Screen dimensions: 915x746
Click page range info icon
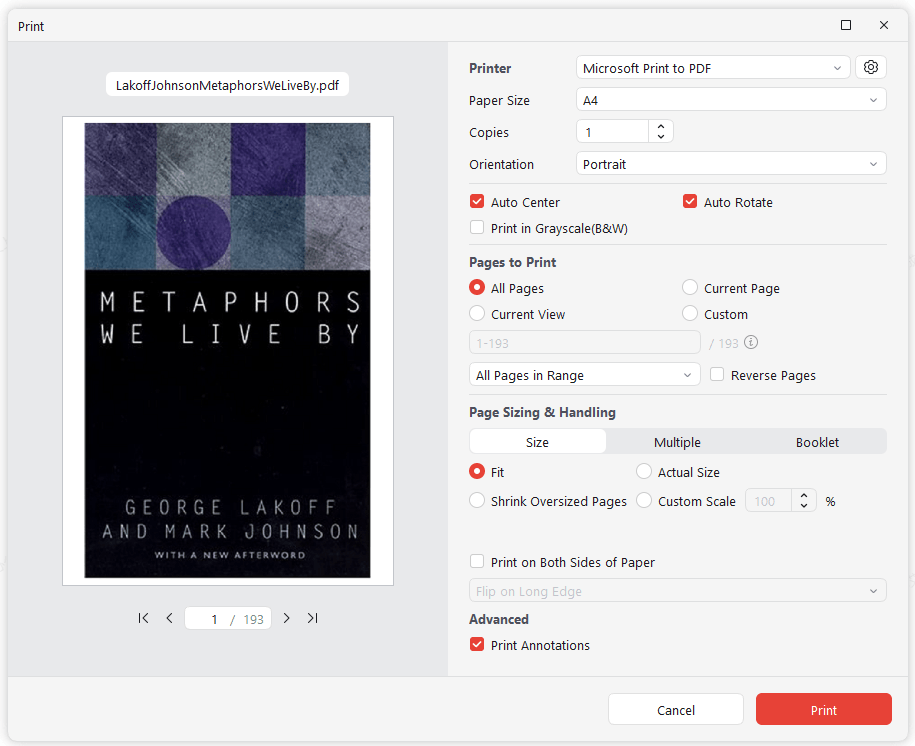coord(751,343)
